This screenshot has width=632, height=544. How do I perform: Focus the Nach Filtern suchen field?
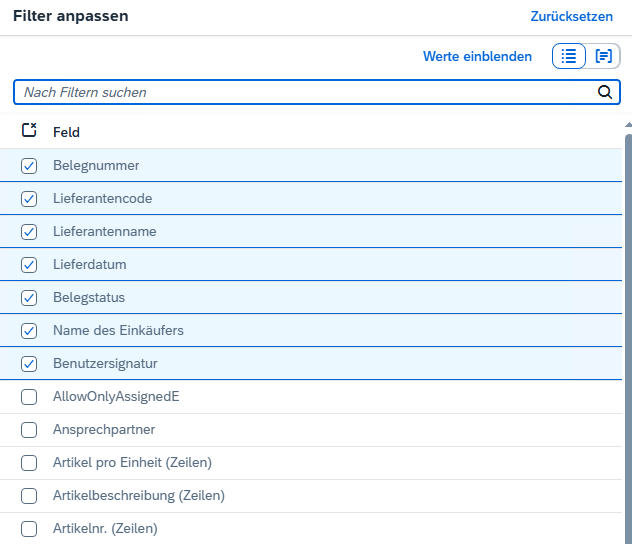pos(300,93)
